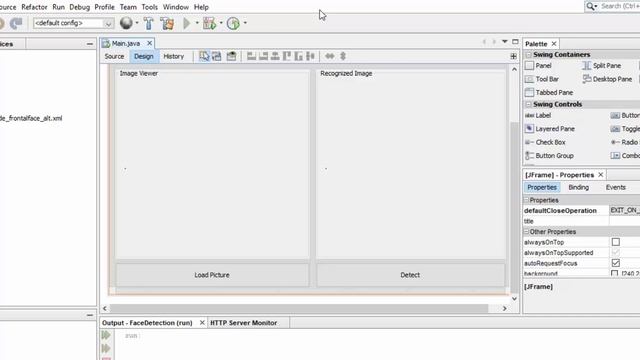
Task: Collapse the Swing Containers section
Action: [x=528, y=54]
